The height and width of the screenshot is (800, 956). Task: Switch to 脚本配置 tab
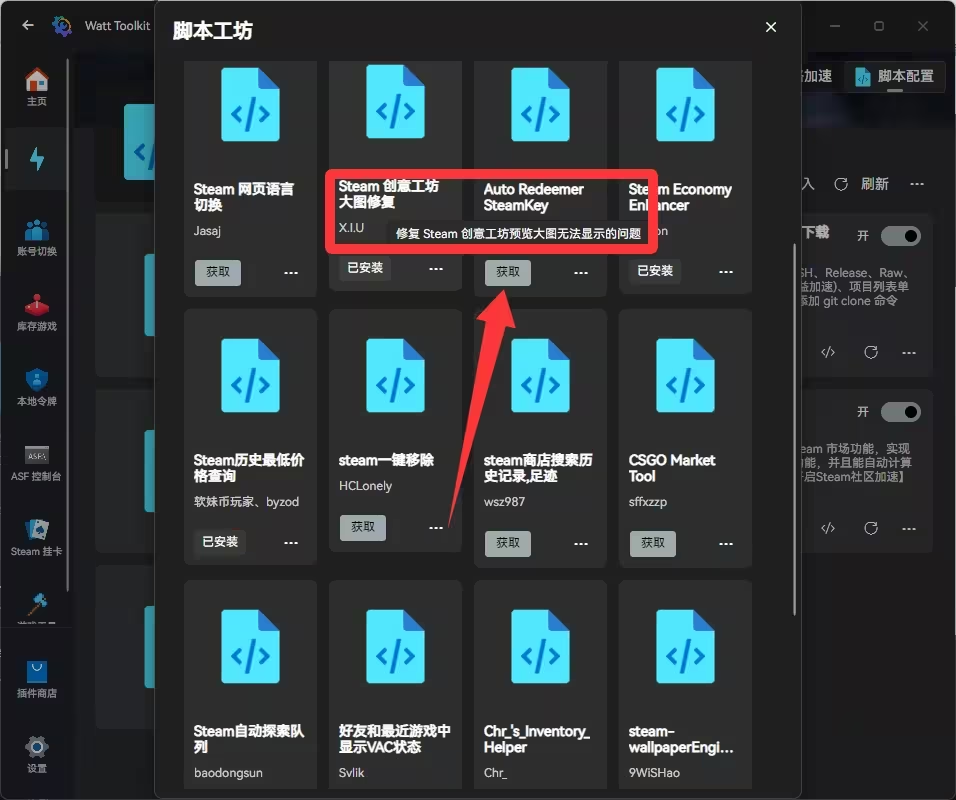click(x=894, y=76)
